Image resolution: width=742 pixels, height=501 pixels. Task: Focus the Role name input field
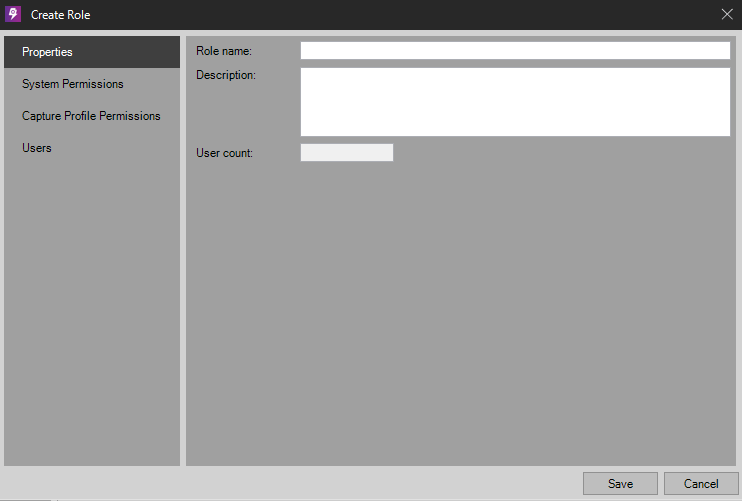(x=515, y=51)
